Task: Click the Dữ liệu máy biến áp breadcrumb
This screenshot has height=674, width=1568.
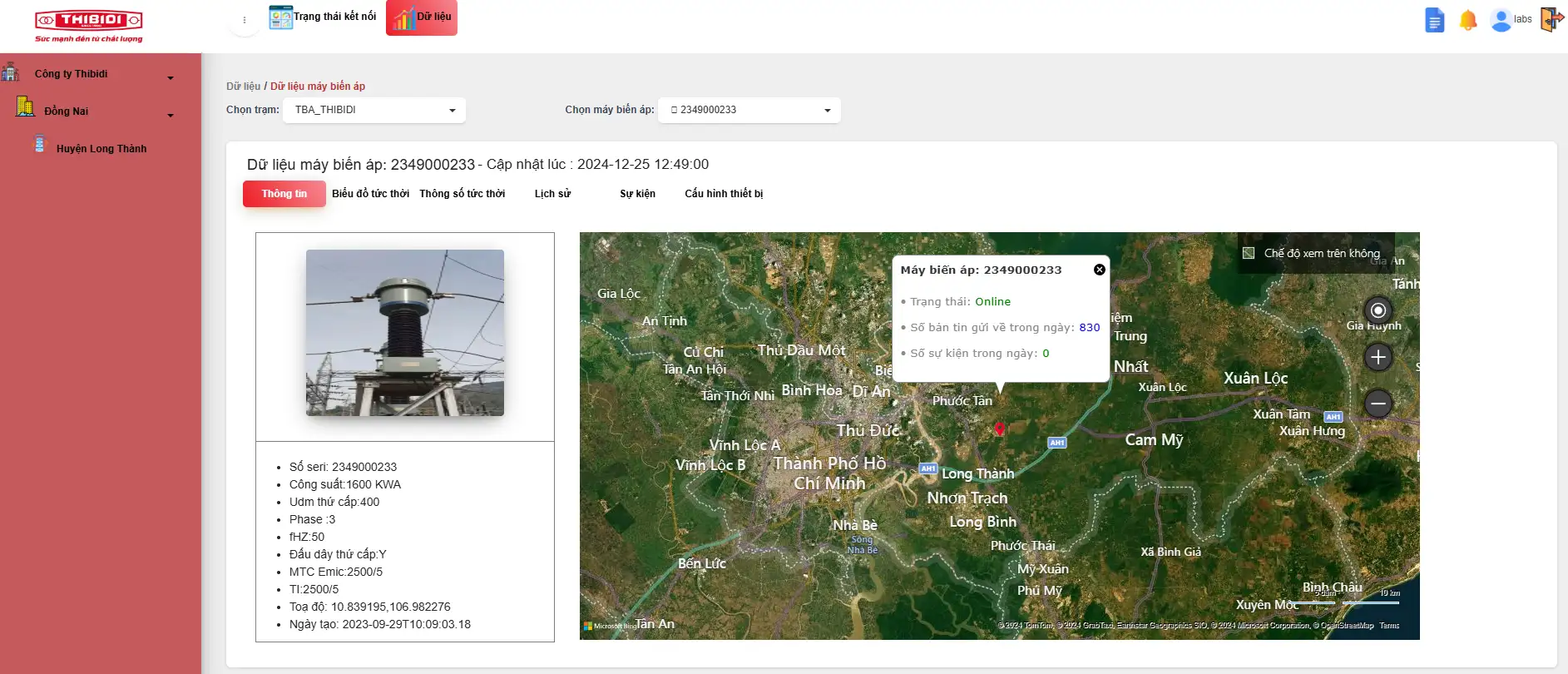Action: (318, 87)
